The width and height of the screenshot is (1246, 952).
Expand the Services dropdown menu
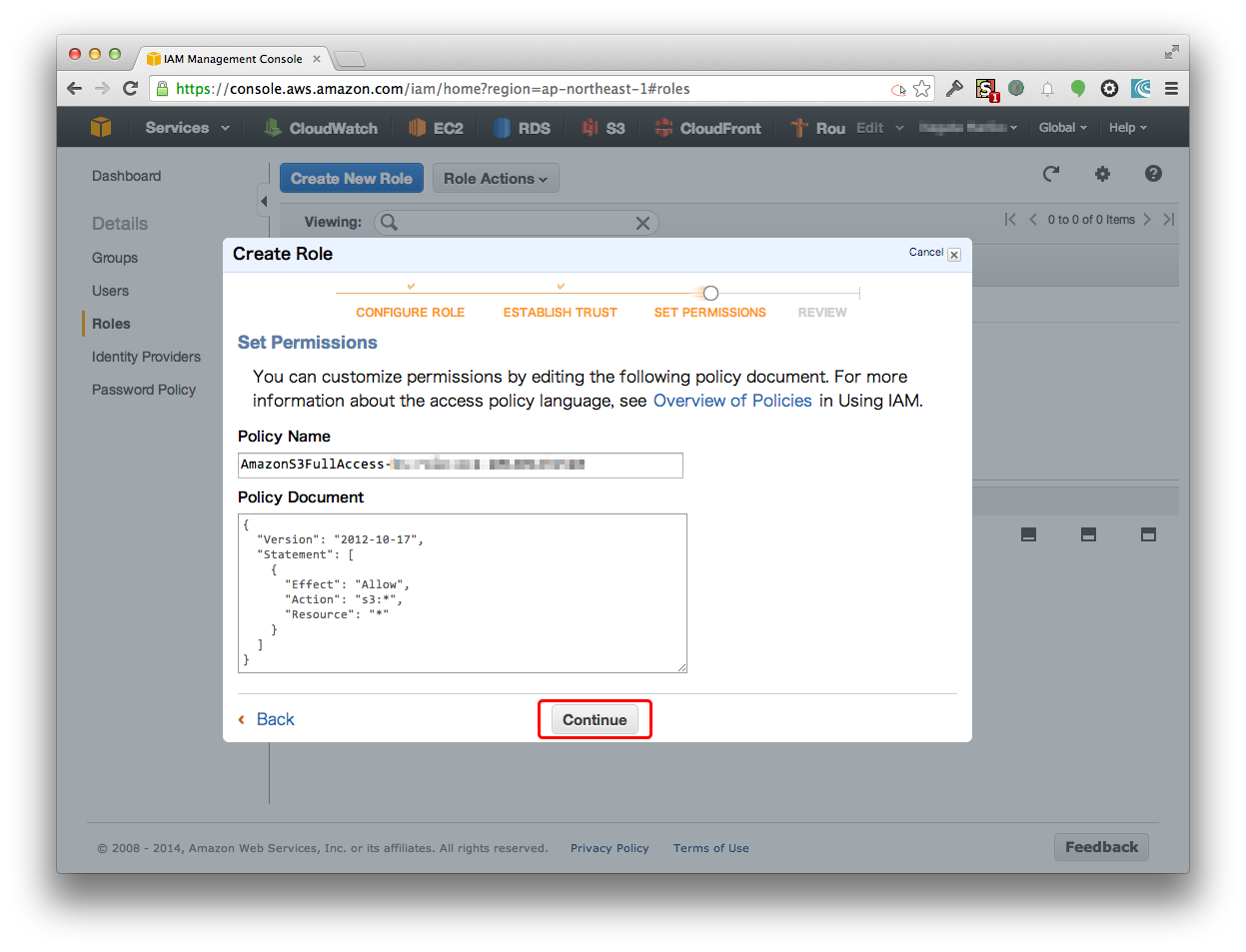click(186, 128)
